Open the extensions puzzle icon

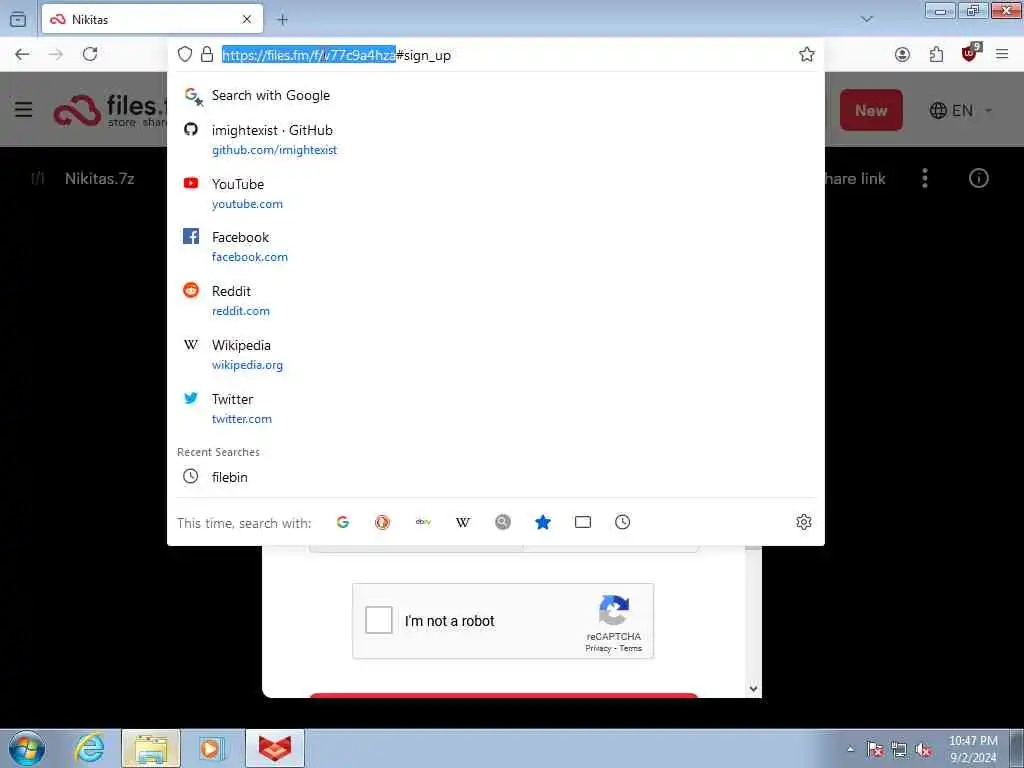coord(936,54)
